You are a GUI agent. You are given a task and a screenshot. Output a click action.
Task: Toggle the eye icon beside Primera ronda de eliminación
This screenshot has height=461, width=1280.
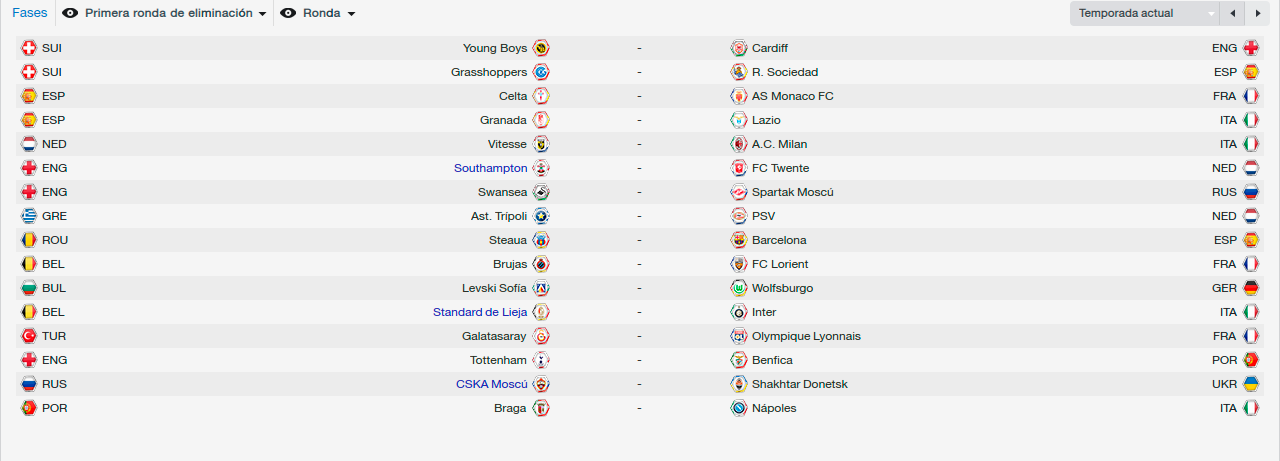[70, 14]
